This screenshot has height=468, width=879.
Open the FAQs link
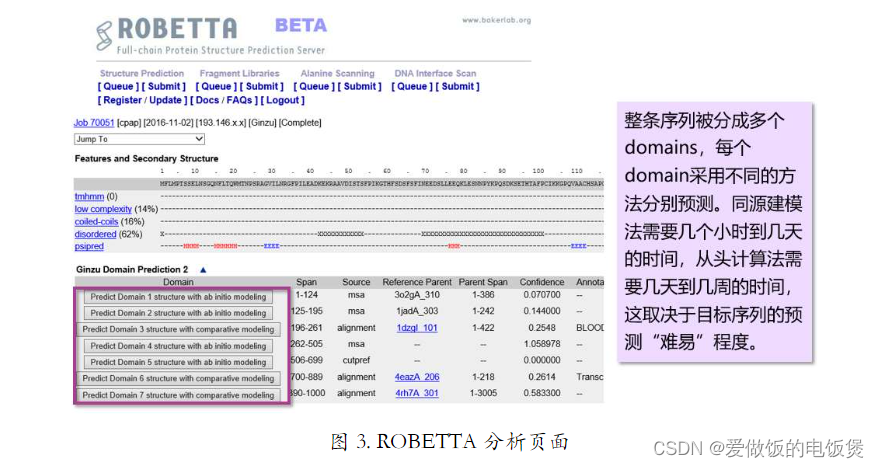click(239, 100)
